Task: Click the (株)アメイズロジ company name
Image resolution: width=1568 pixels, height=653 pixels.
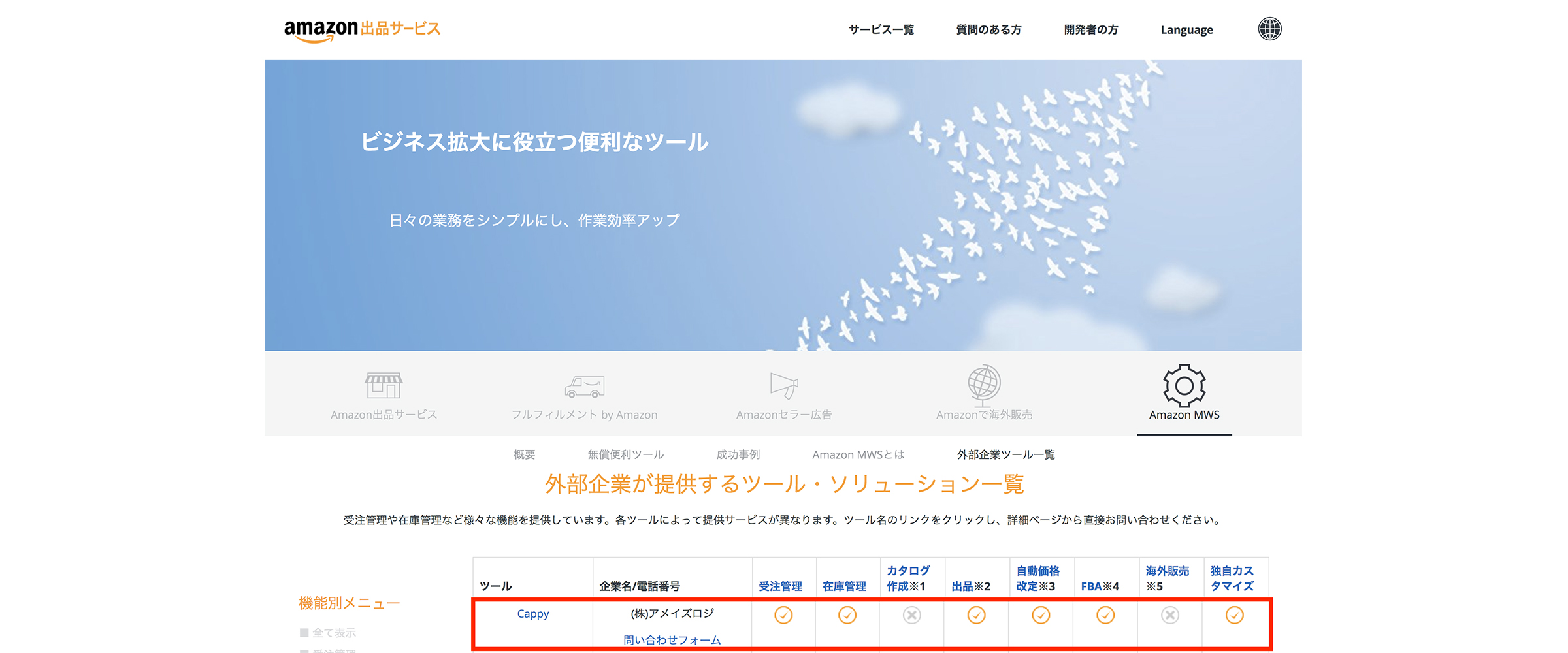Action: [672, 614]
